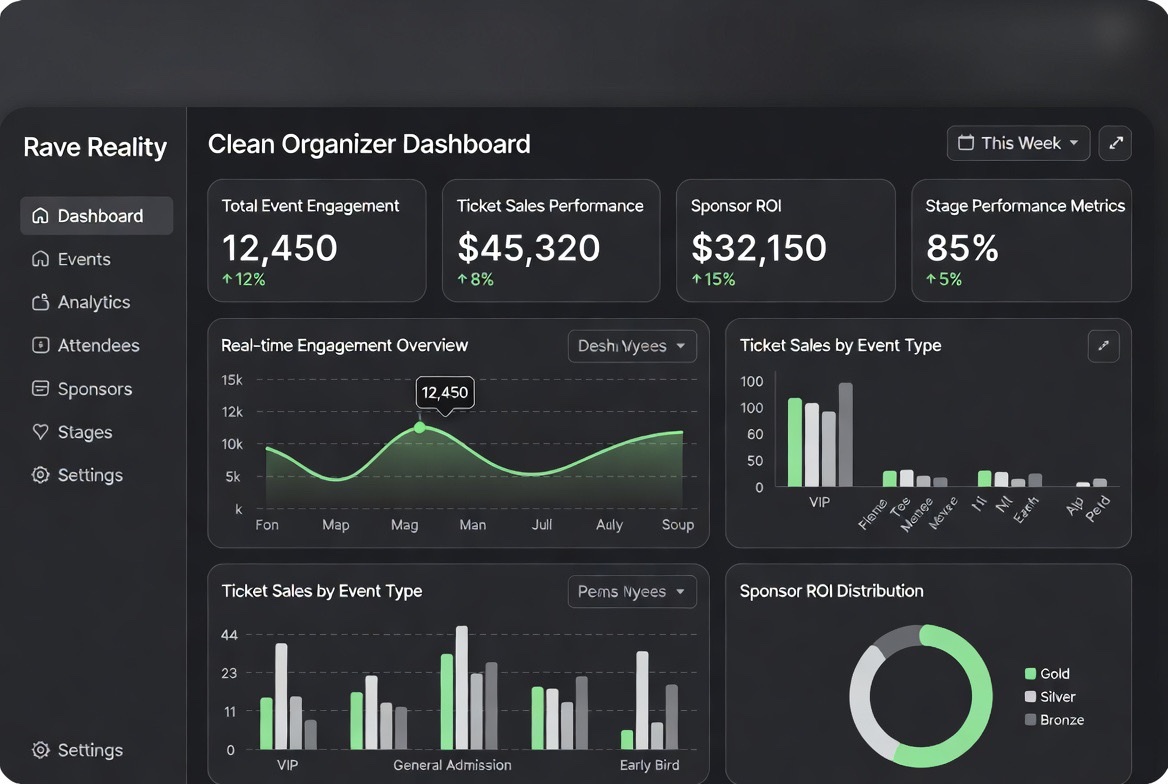
Task: Click the 5% stage performance increase indicator
Action: 944,279
